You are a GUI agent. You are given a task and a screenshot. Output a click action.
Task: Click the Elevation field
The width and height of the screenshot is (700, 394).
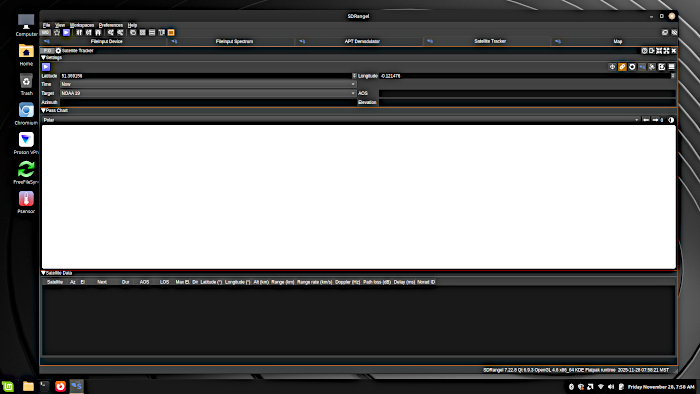pyautogui.click(x=527, y=102)
